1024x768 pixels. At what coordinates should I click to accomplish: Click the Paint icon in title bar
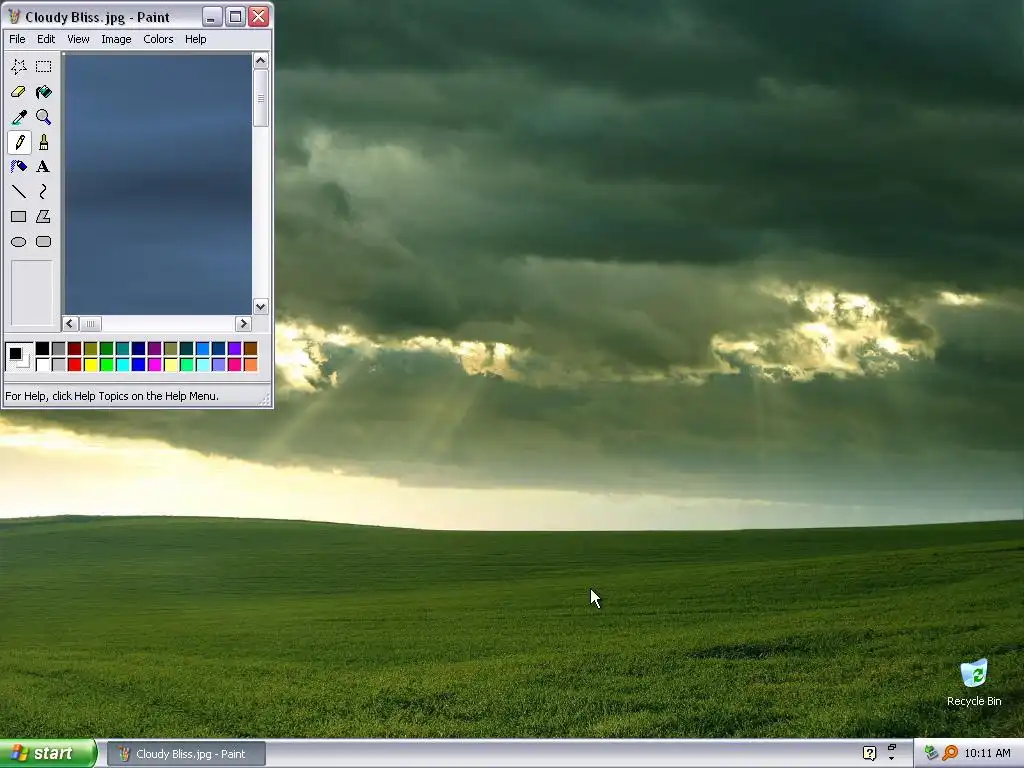pos(14,17)
